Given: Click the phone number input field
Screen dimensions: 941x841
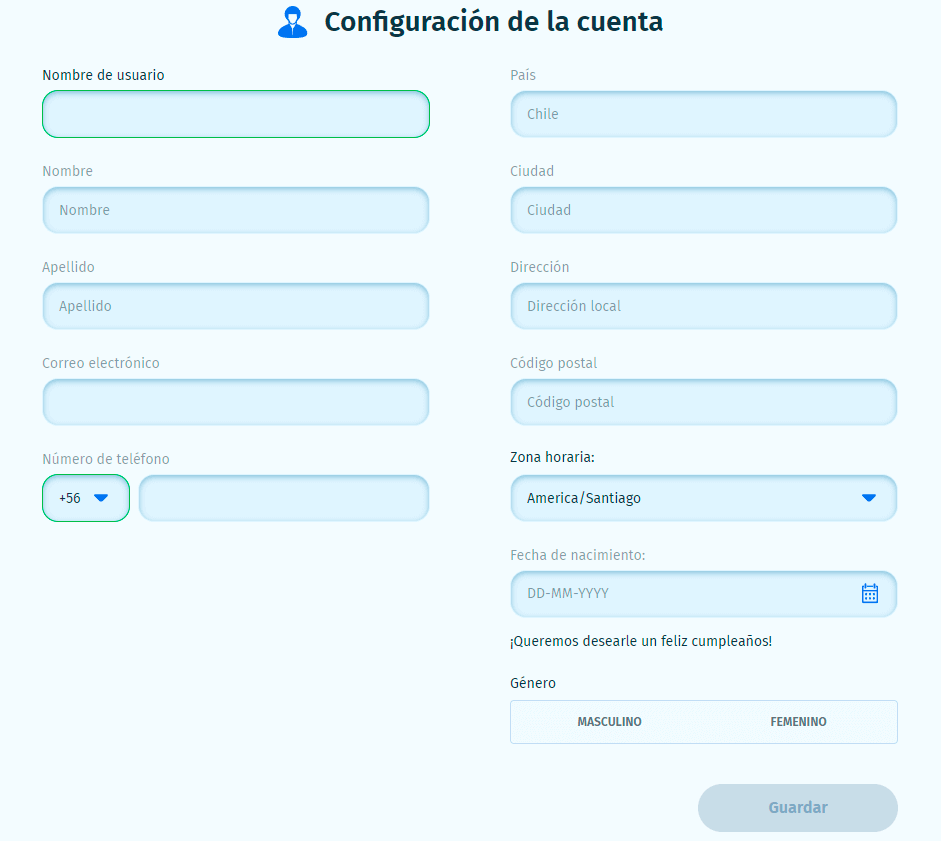Looking at the screenshot, I should click(x=284, y=498).
